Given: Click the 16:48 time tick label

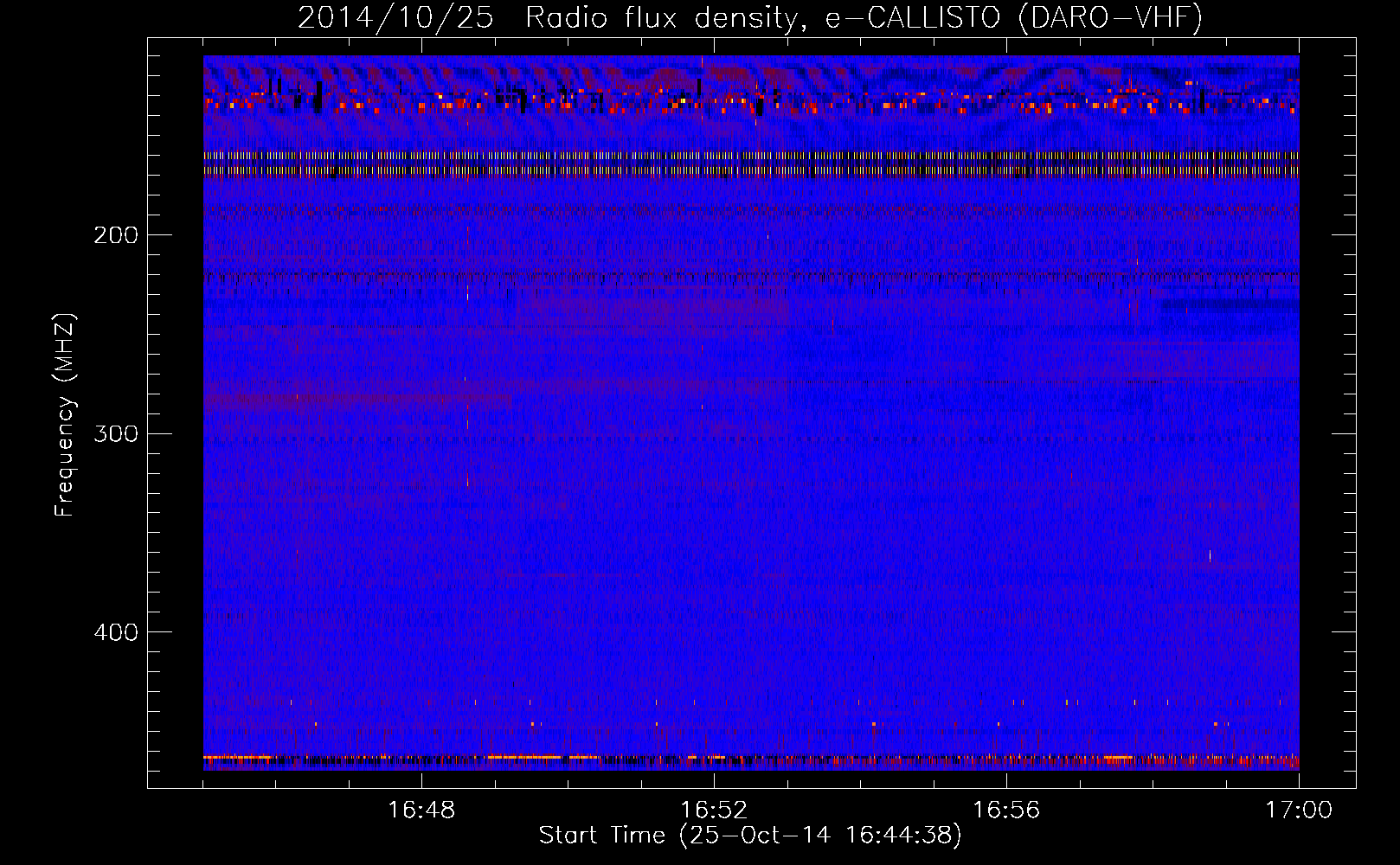Looking at the screenshot, I should pyautogui.click(x=421, y=811).
